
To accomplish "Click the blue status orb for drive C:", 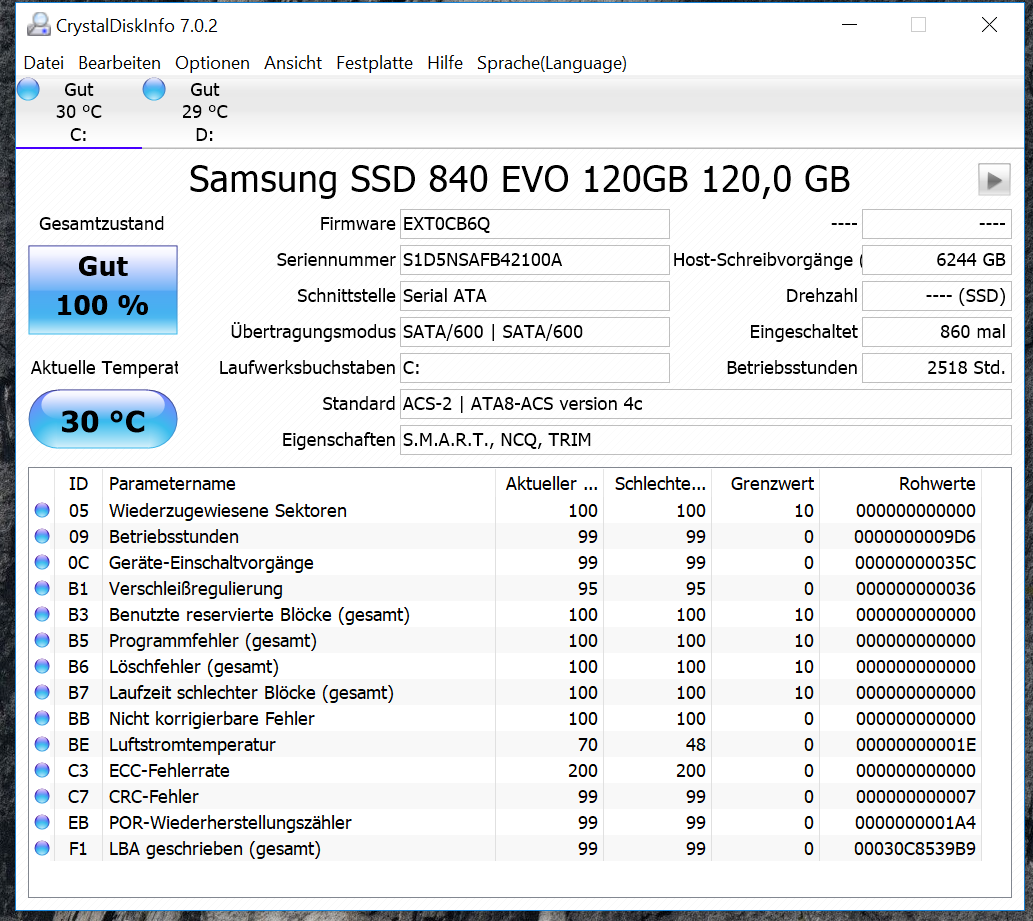I will pos(28,89).
